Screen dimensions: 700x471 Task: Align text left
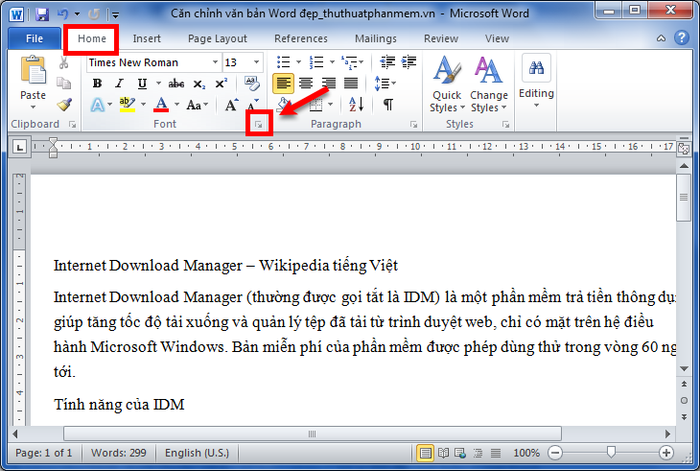coord(283,83)
